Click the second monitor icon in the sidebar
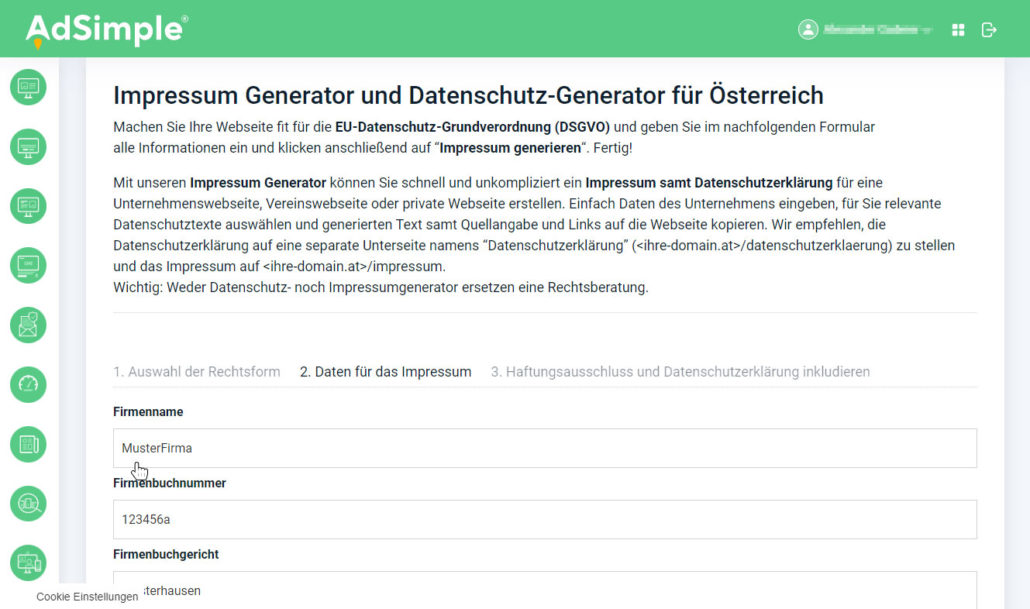The image size is (1030, 609). coord(27,146)
